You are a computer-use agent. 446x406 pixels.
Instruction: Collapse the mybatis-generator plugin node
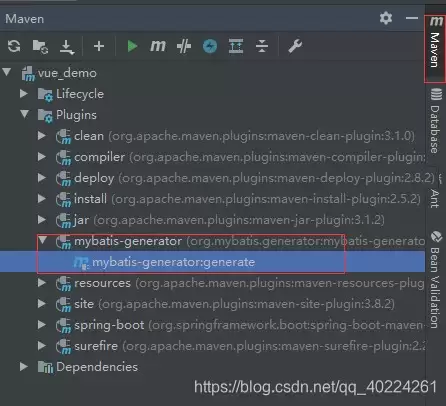(42, 240)
